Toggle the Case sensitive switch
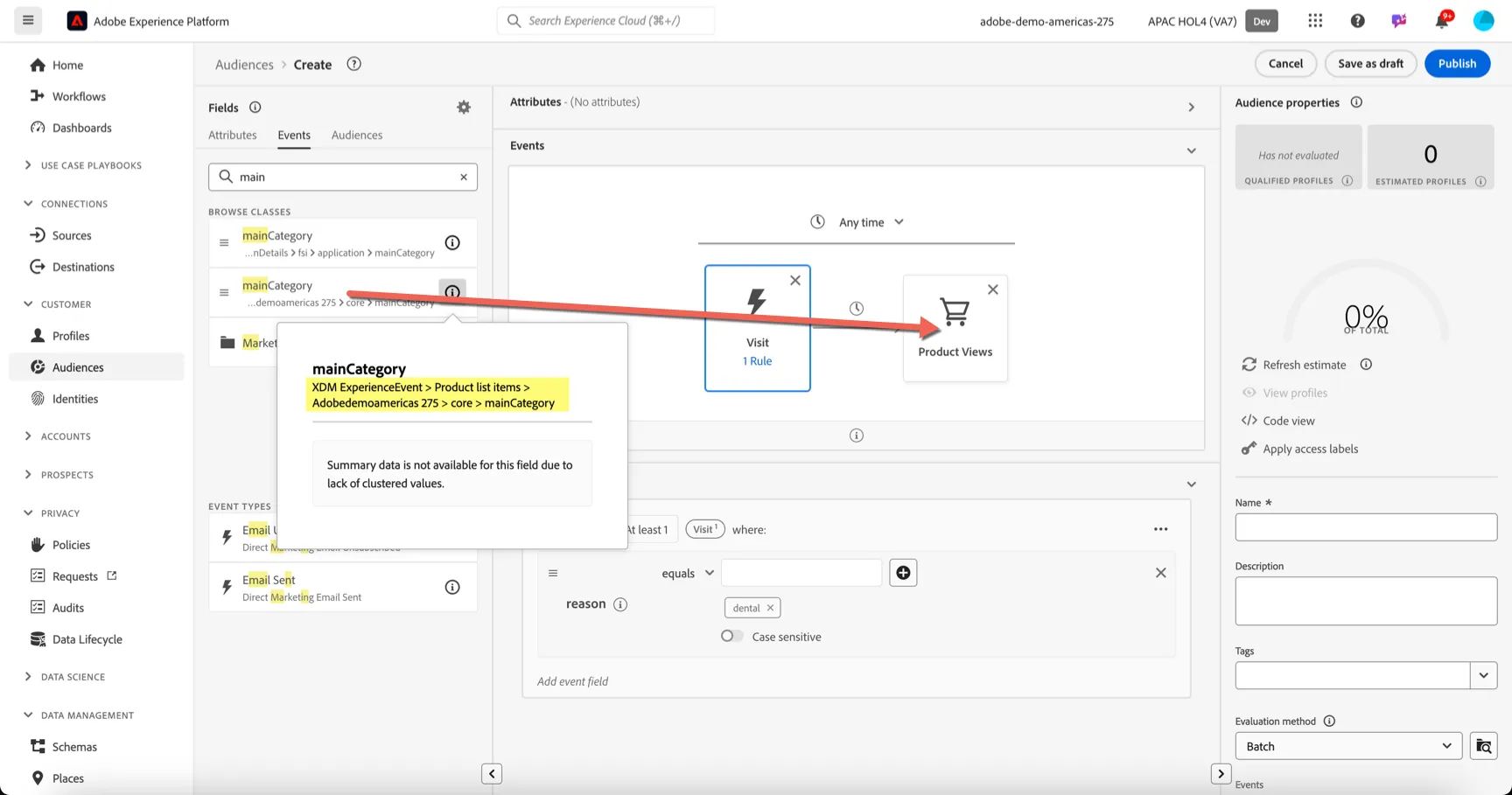The width and height of the screenshot is (1512, 795). (x=732, y=636)
